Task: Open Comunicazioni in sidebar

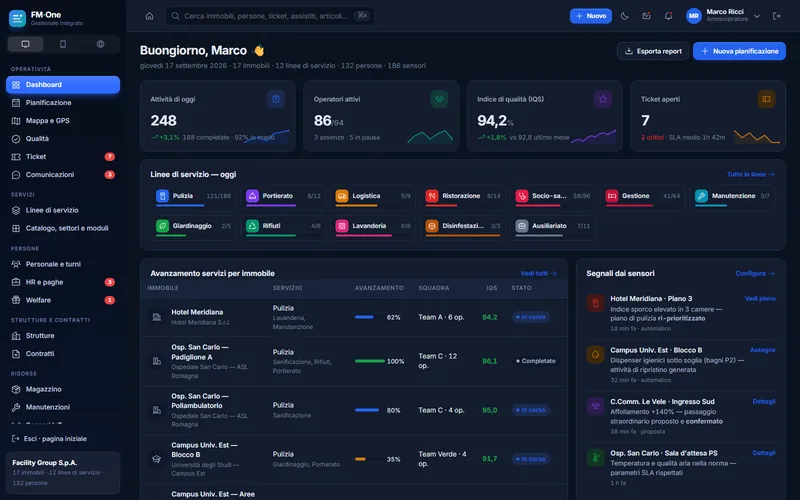Action: click(x=63, y=174)
